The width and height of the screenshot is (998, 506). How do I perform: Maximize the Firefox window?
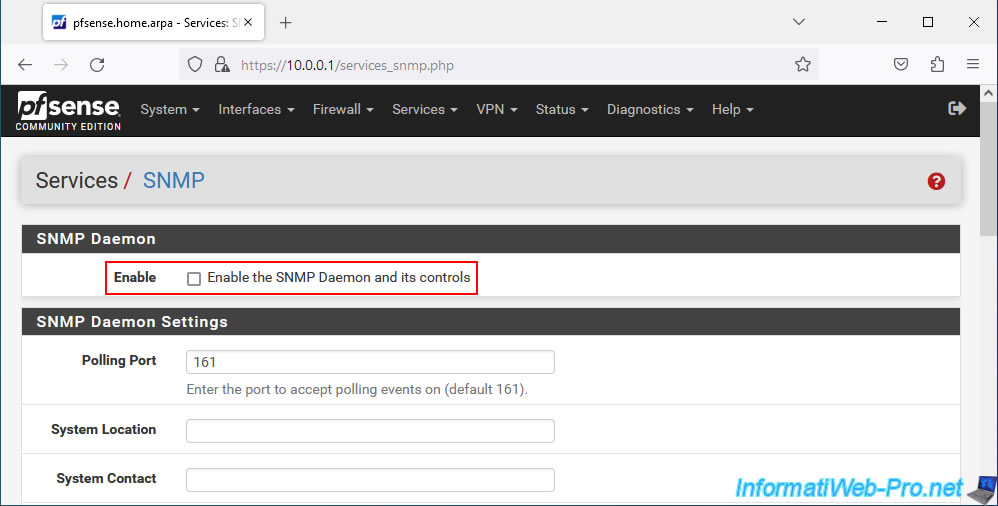pyautogui.click(x=927, y=22)
